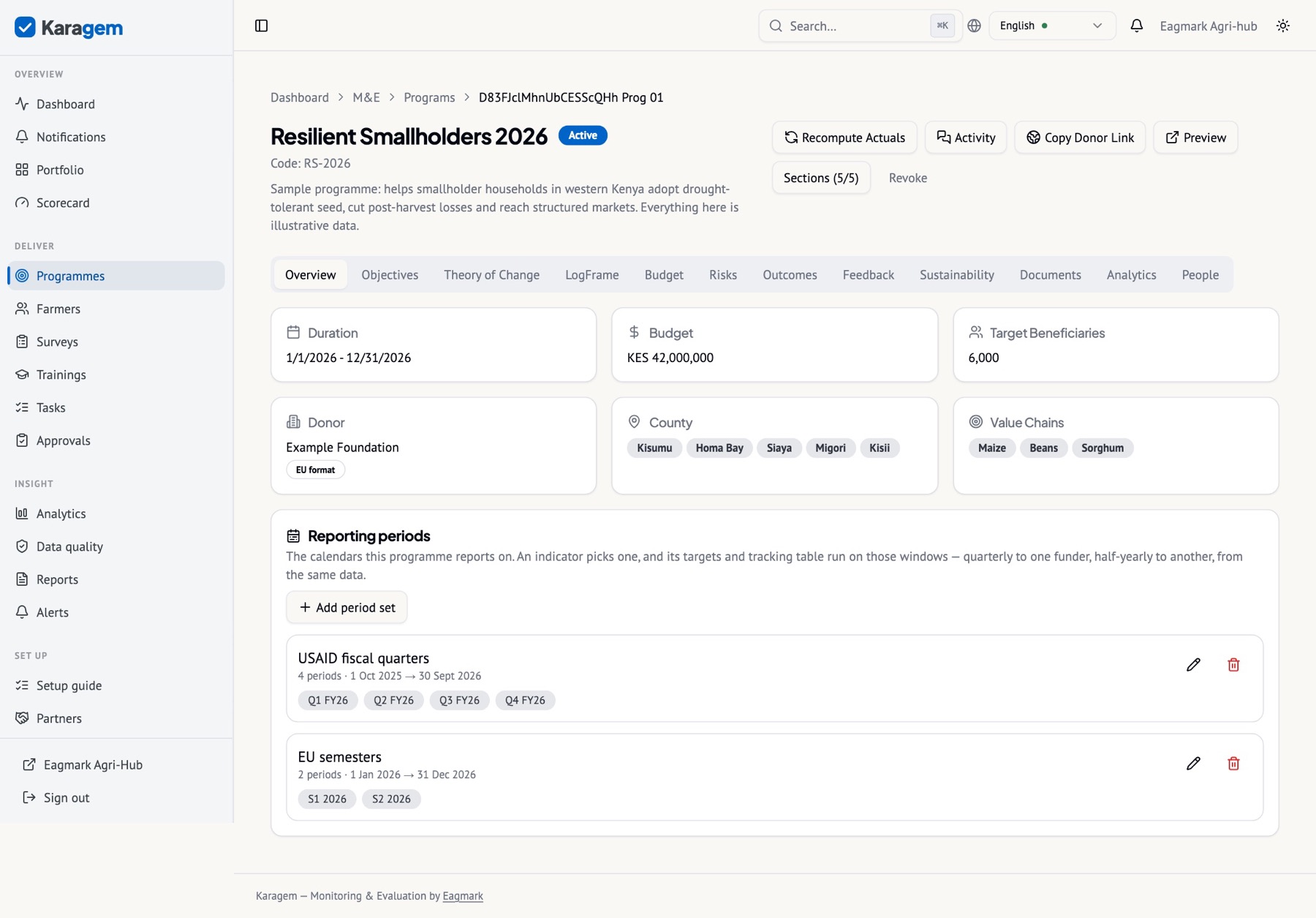
Task: Select the Sustainability tab
Action: 956,275
